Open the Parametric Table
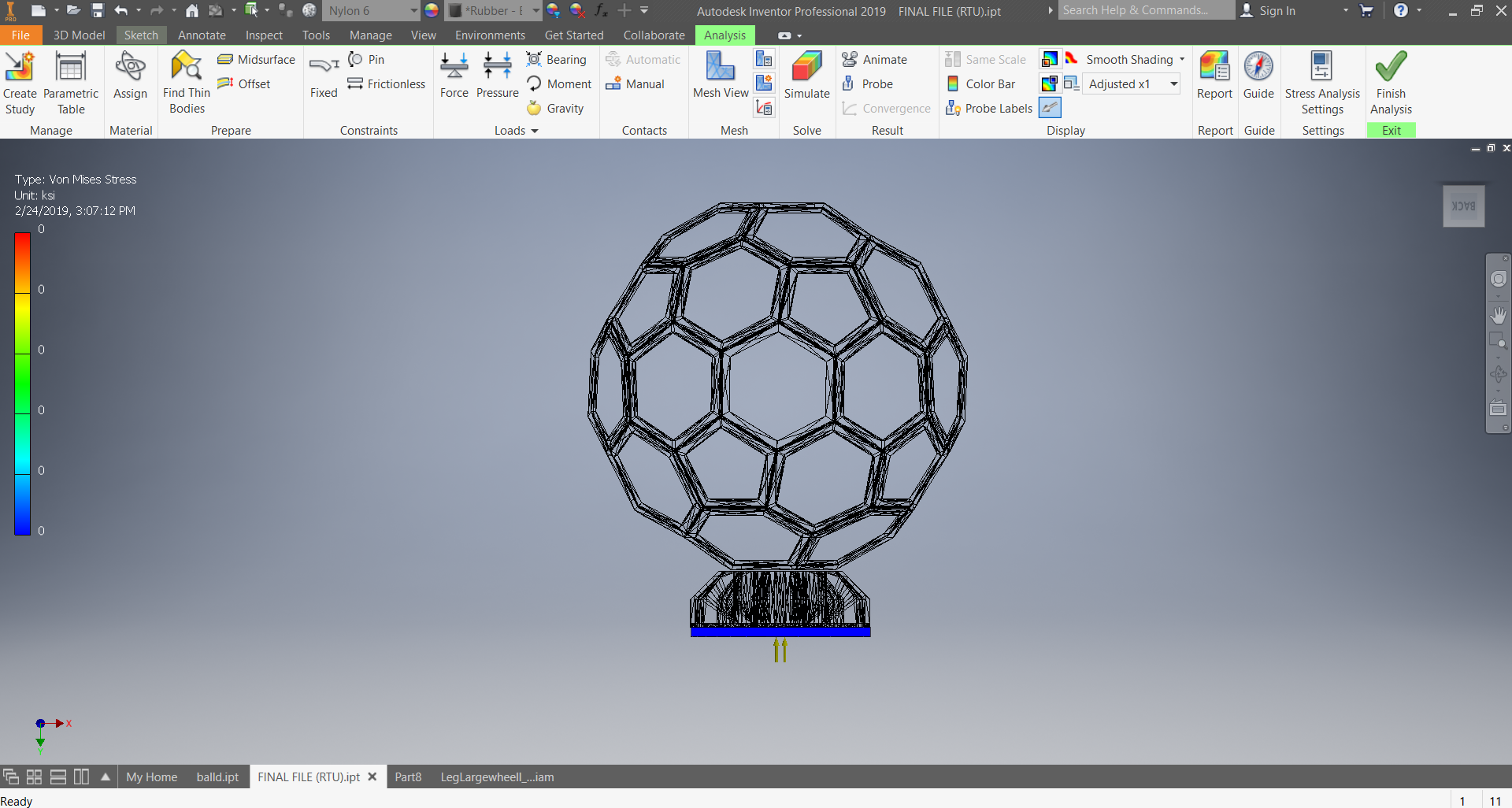This screenshot has width=1512, height=808. point(71,82)
